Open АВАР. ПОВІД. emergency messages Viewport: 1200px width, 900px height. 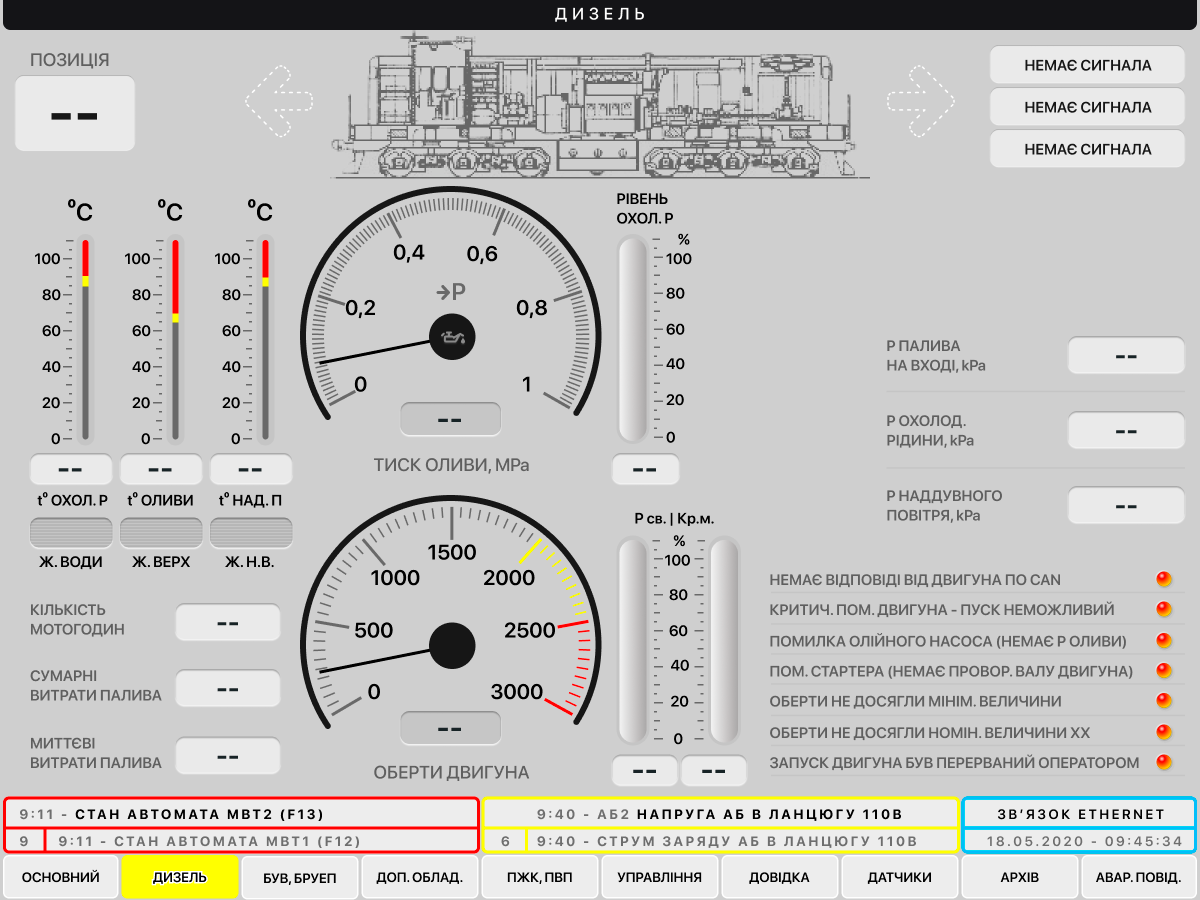tap(1139, 877)
